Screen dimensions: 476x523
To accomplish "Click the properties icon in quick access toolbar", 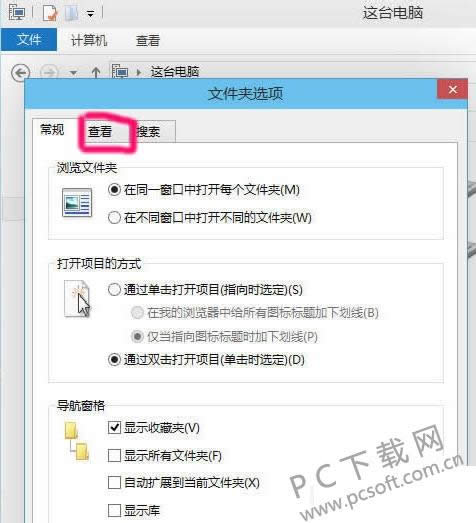I will [50, 13].
